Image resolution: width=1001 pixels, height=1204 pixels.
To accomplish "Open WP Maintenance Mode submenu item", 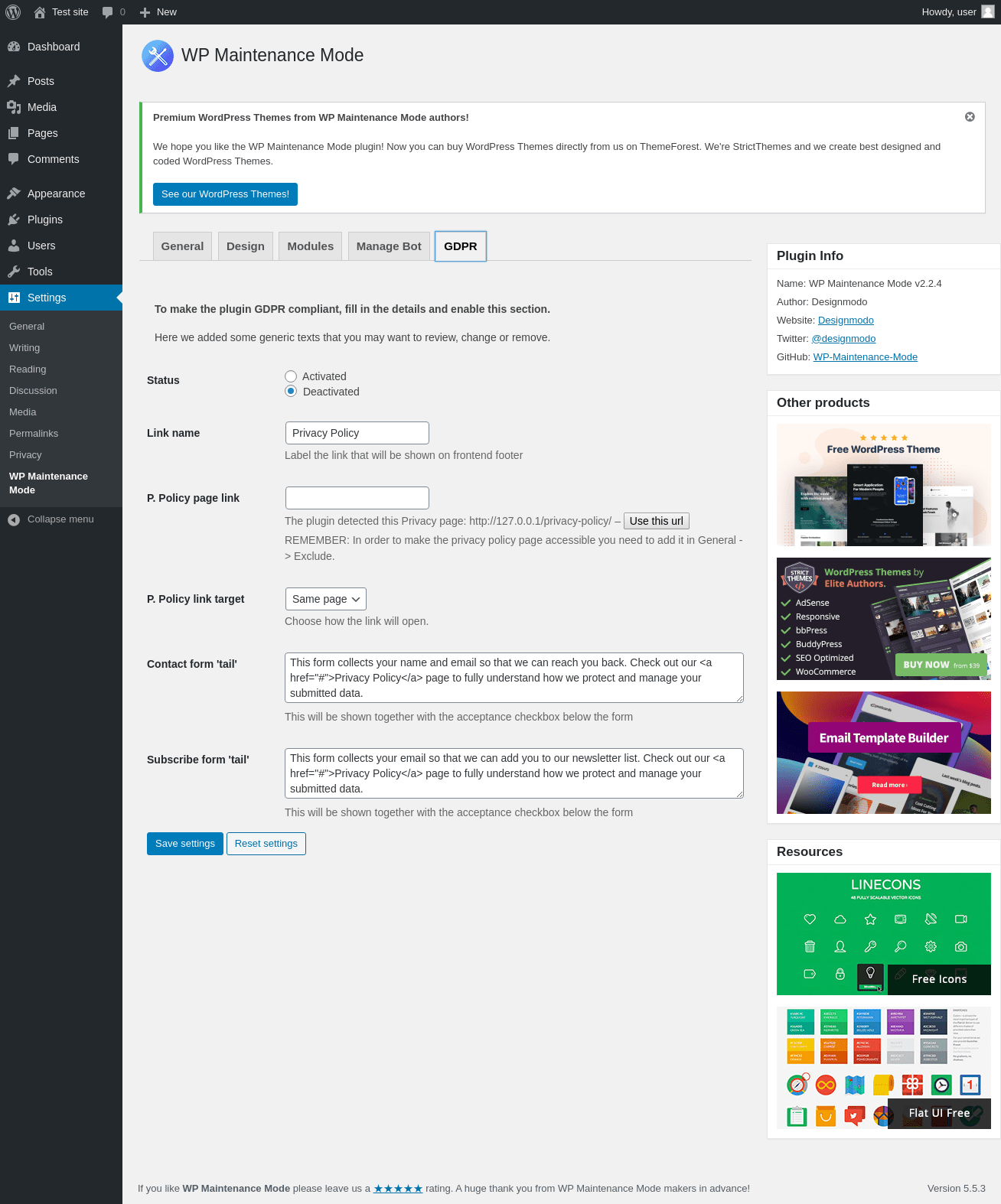I will [48, 483].
